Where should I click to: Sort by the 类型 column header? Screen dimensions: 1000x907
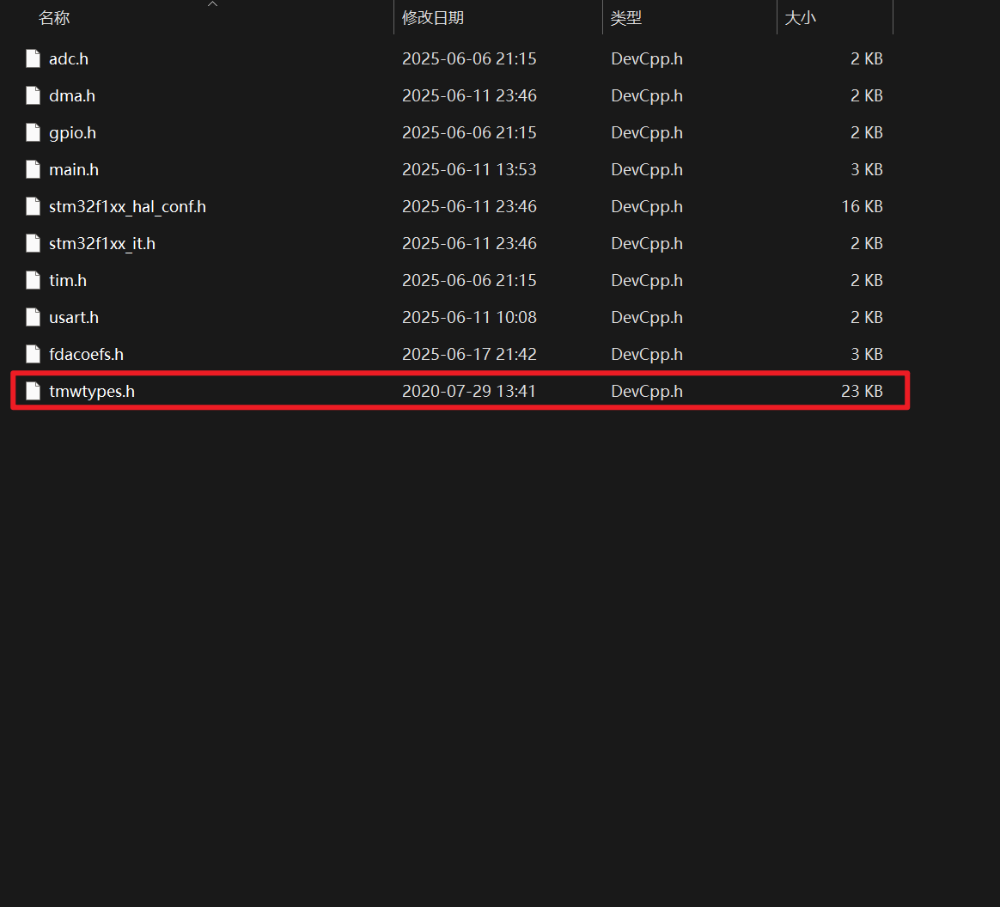[626, 18]
